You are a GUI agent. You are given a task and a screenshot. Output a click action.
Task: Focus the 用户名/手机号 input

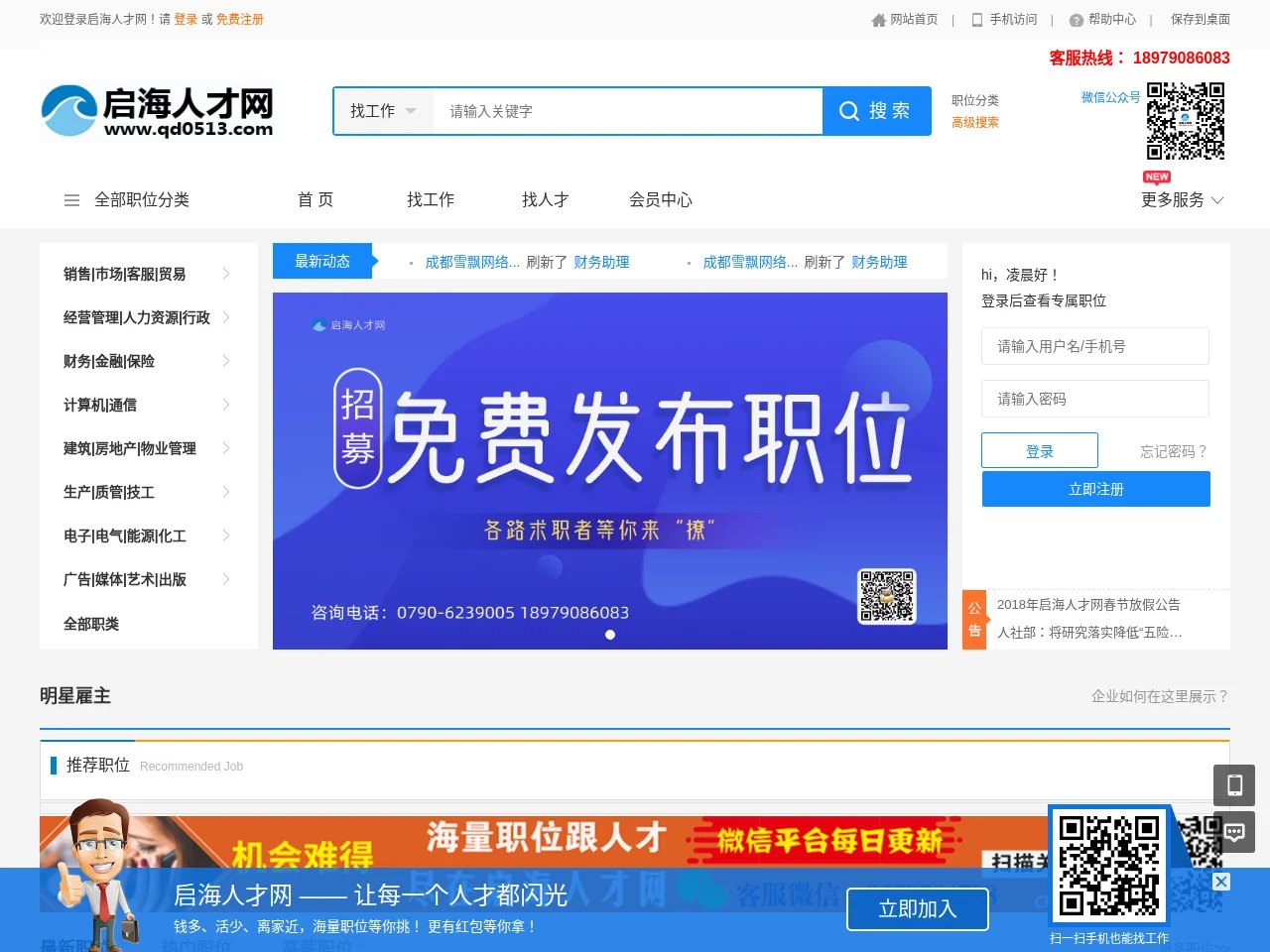point(1095,346)
